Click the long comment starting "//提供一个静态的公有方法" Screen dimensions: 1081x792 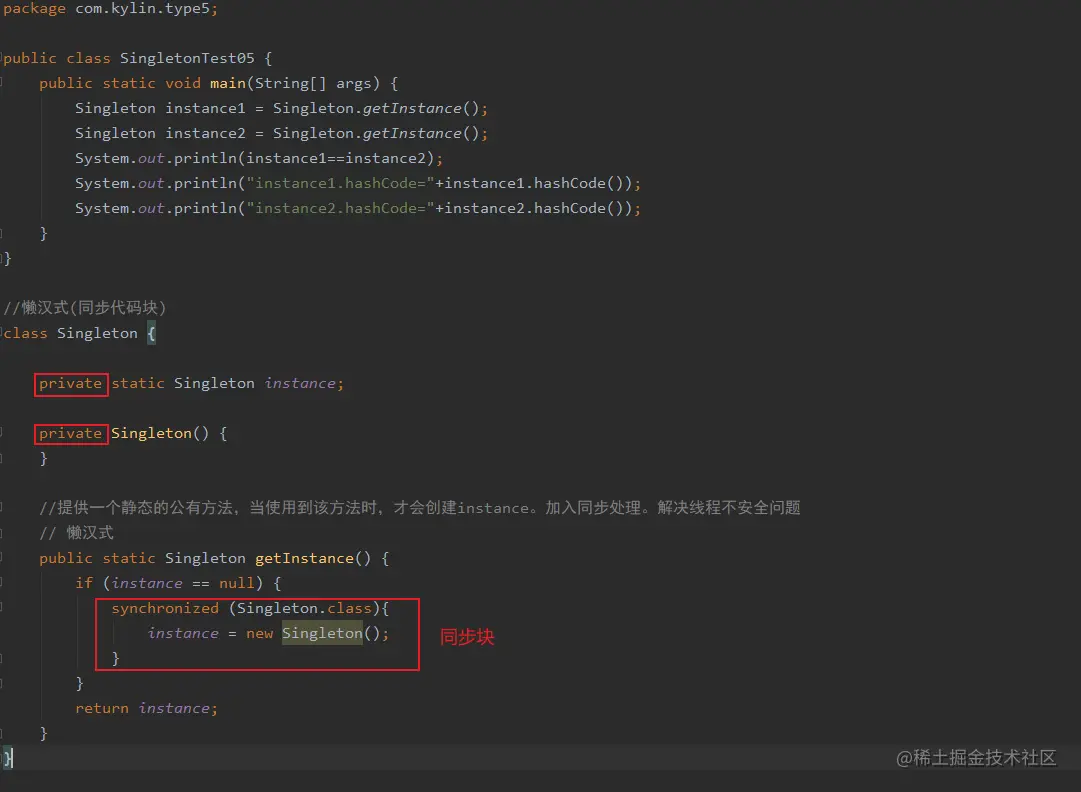[x=420, y=508]
